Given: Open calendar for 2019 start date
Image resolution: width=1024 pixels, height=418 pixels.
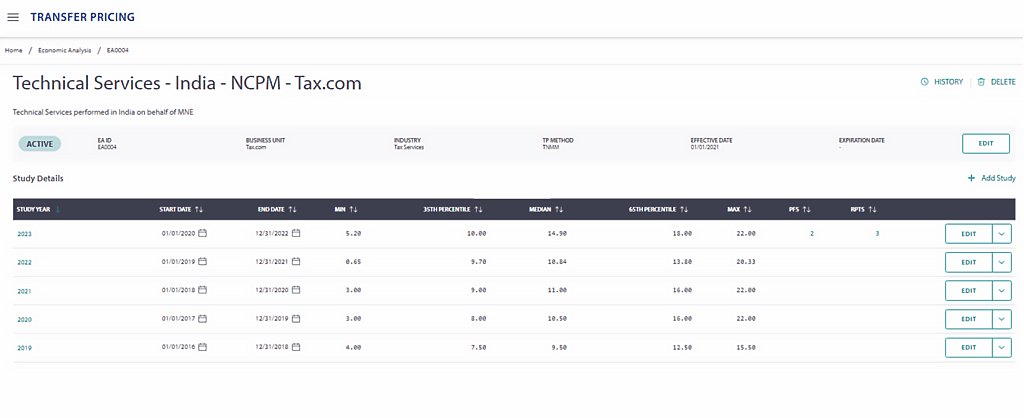Looking at the screenshot, I should click(x=203, y=348).
